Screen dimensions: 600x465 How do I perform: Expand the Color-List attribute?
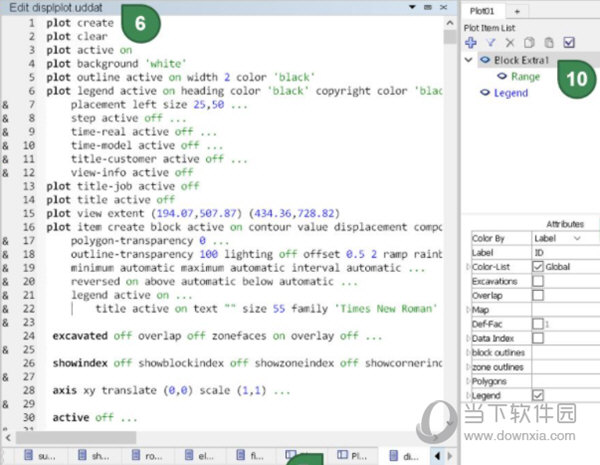click(468, 267)
